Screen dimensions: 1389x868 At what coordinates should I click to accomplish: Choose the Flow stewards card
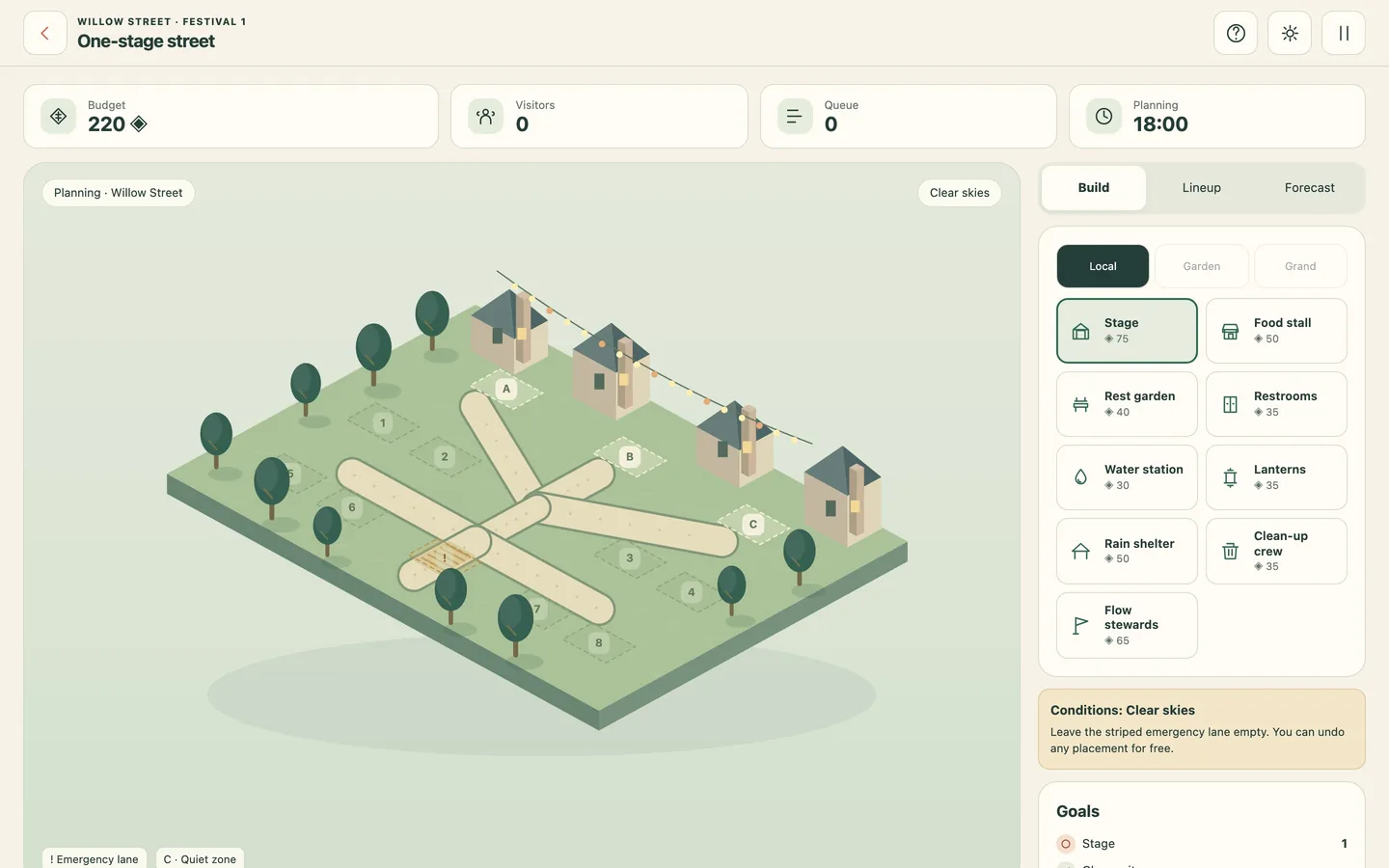pos(1127,625)
